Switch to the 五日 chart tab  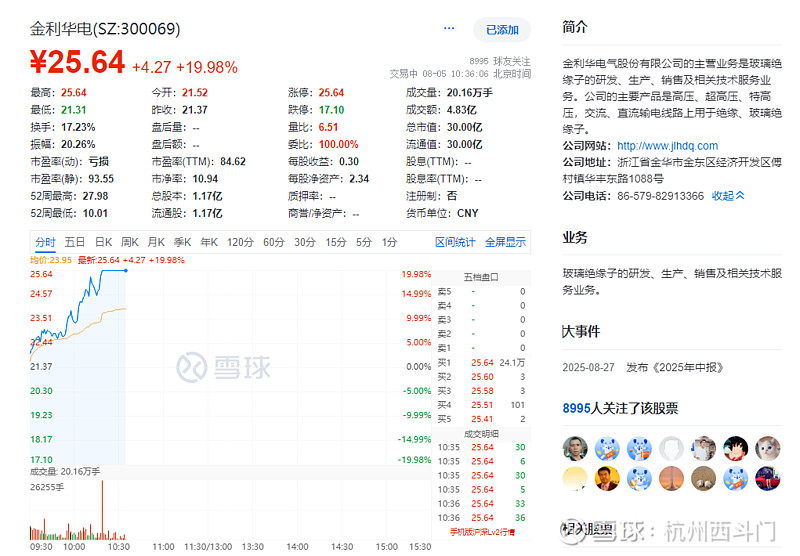tap(74, 242)
